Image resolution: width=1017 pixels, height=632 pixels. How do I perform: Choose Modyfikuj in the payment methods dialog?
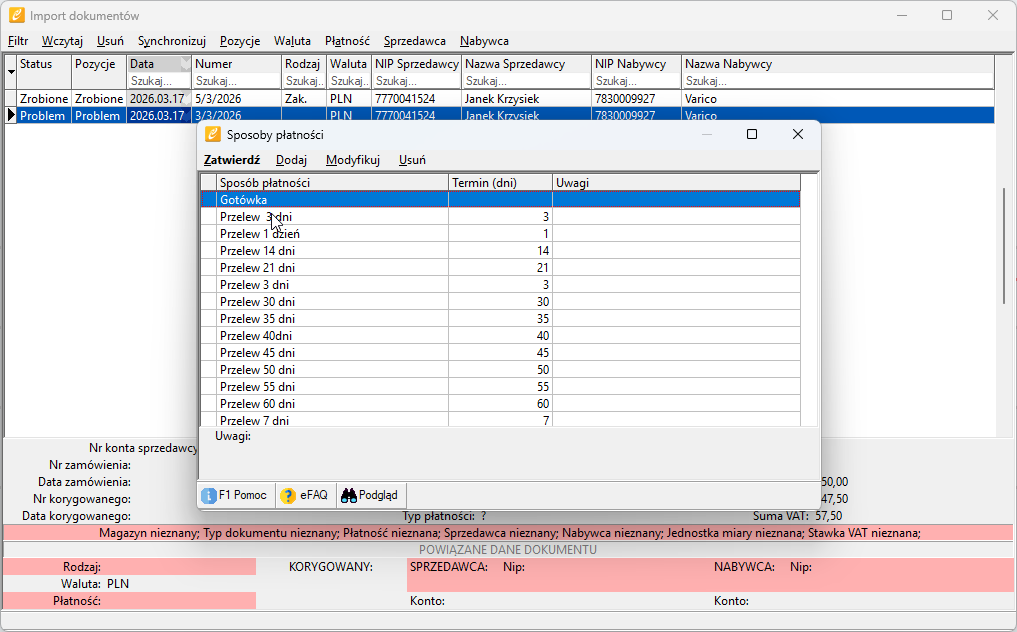coord(353,160)
